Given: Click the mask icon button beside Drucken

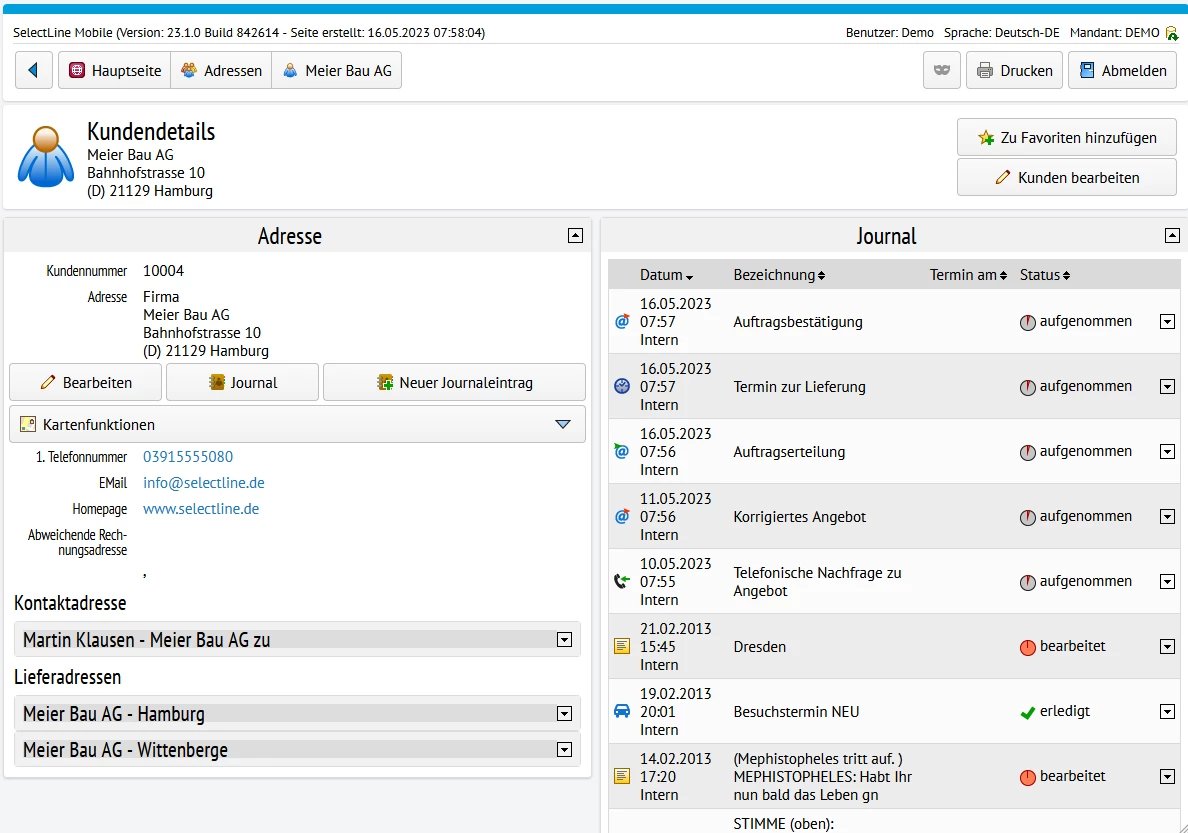Looking at the screenshot, I should (941, 71).
